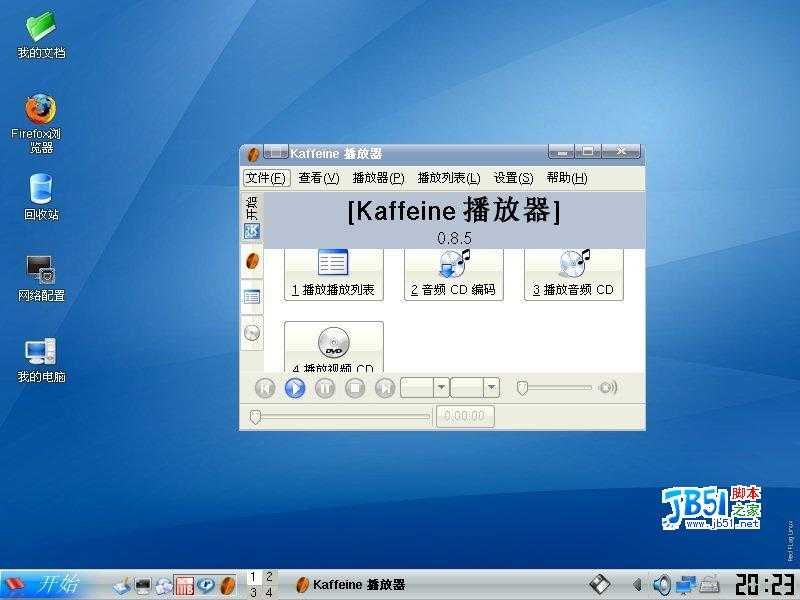Skip to next track button
The width and height of the screenshot is (800, 600).
tap(385, 388)
